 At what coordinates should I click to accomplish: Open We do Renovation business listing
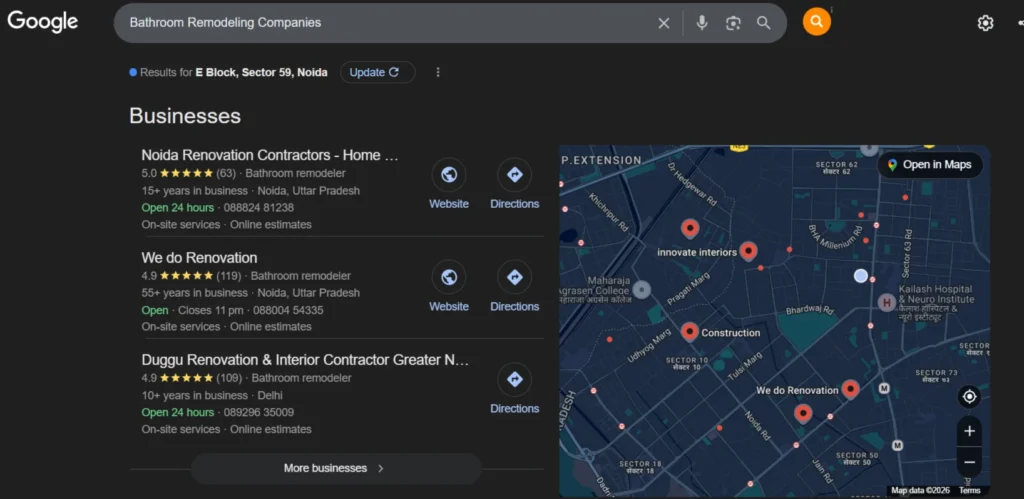point(199,258)
